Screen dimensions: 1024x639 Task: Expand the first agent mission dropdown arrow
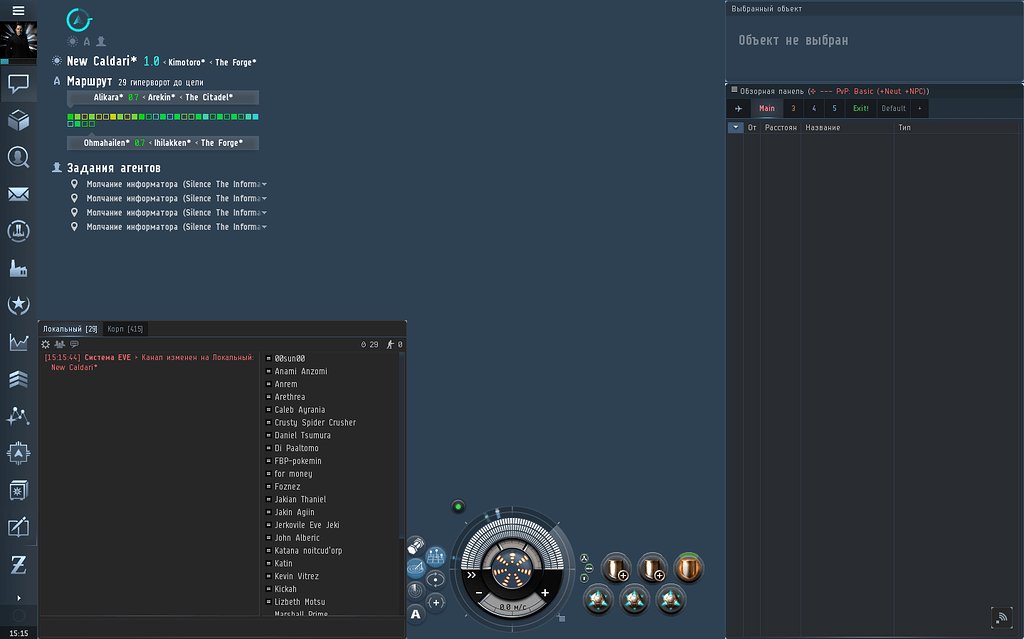263,184
